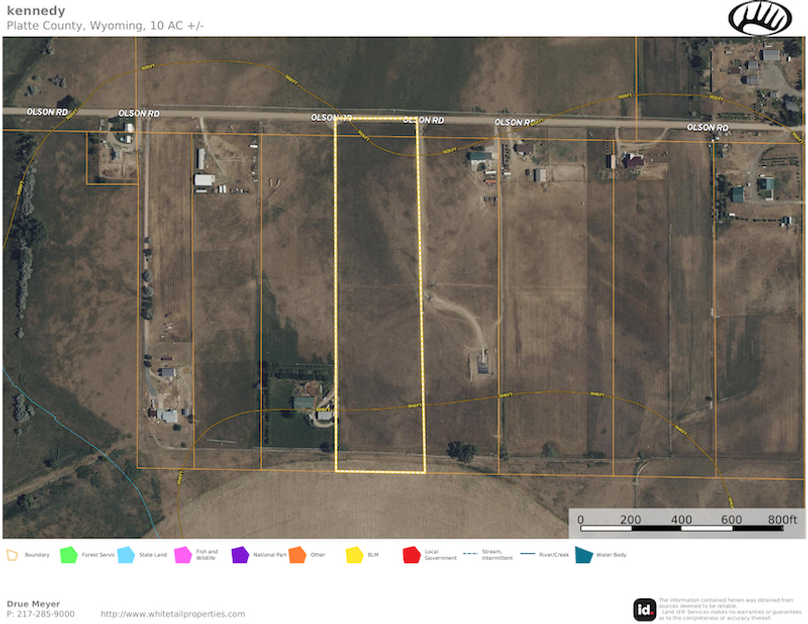Viewport: 808px width, 624px height.
Task: Click the green Forest Service legend swatch
Action: [x=69, y=554]
